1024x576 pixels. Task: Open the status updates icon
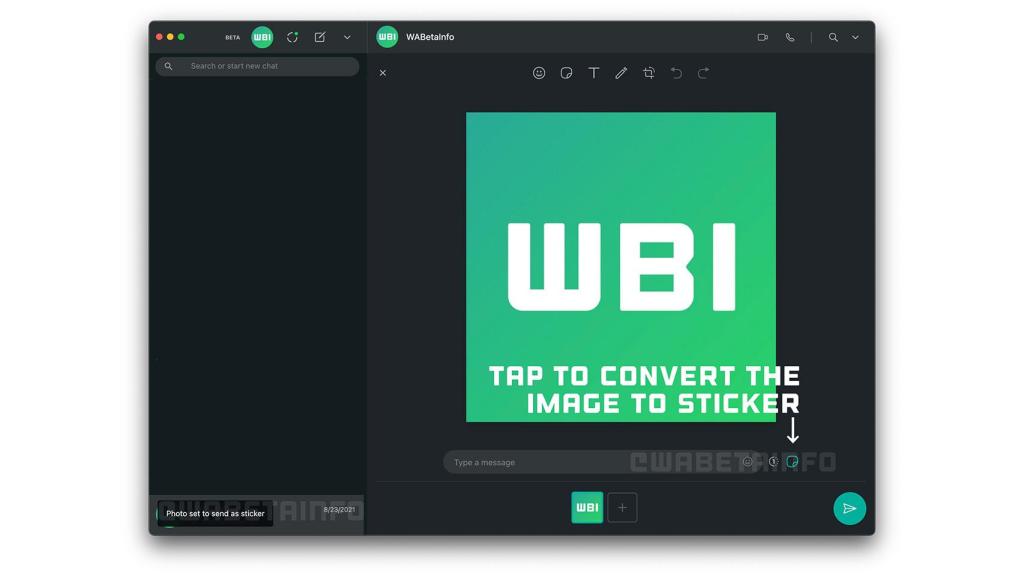292,37
